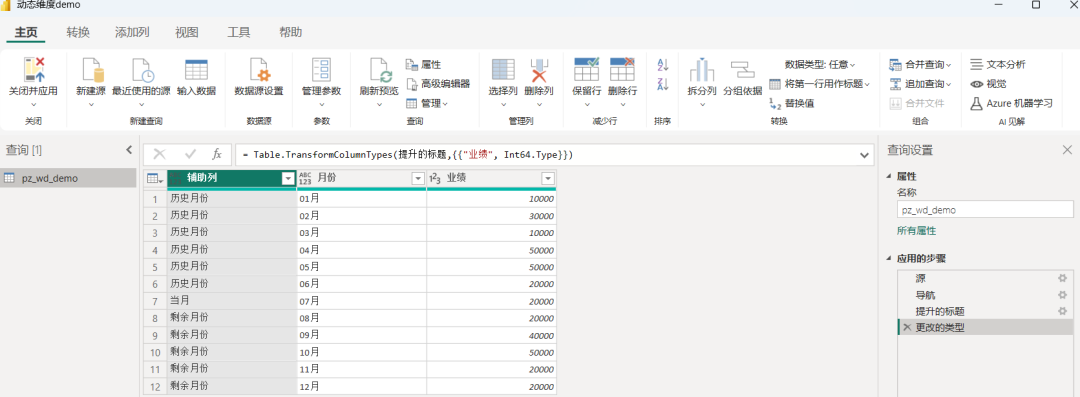Screen dimensions: 1080x397
Task: Click the 刷新预览 icon
Action: click(380, 70)
